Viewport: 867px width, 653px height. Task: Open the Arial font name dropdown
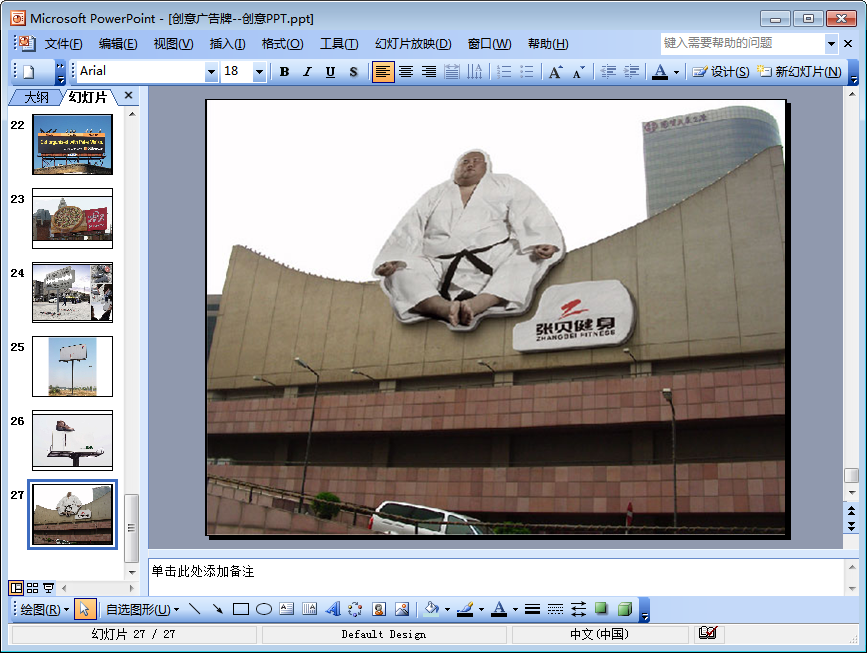[211, 72]
